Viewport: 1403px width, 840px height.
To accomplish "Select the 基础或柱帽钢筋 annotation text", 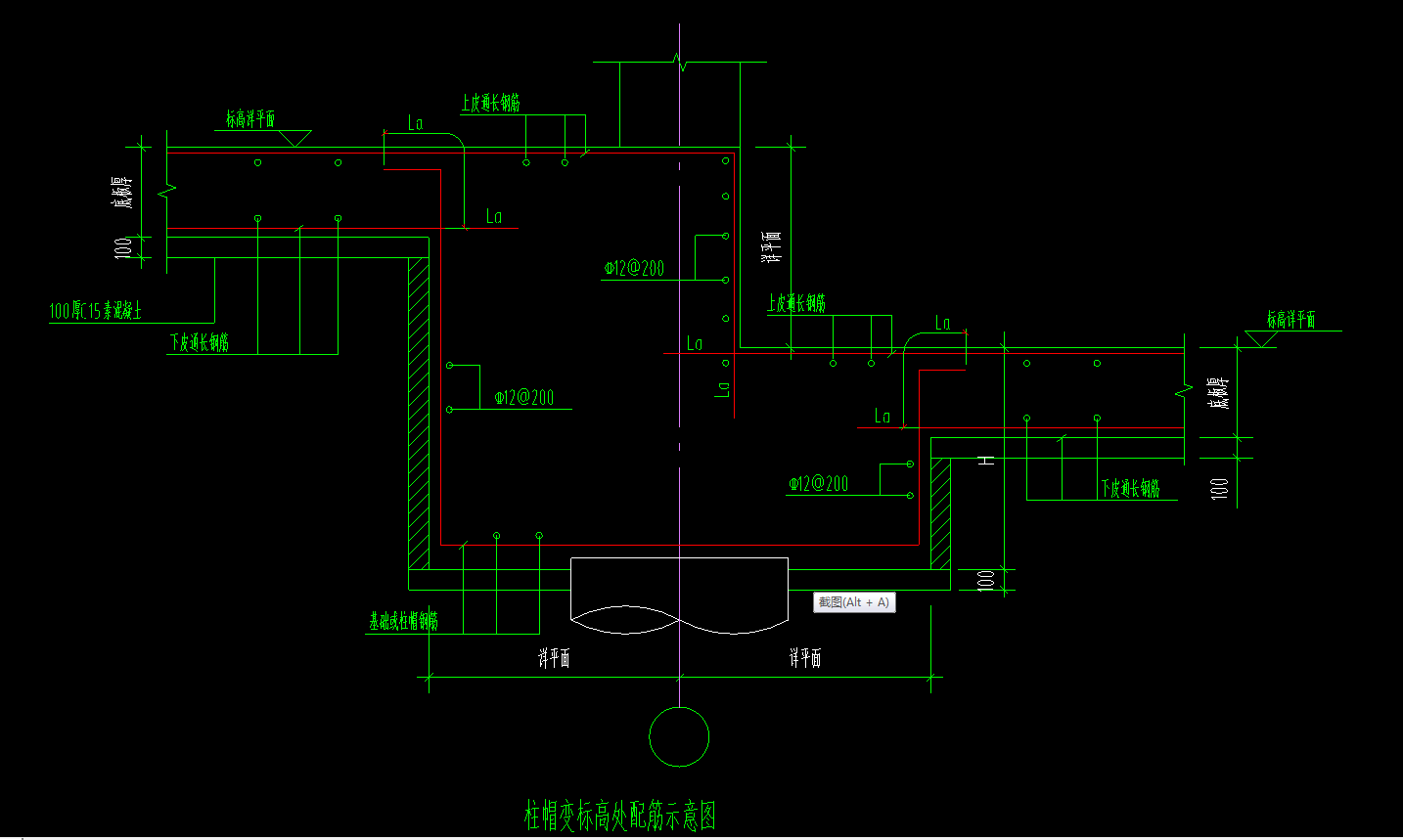I will pos(403,621).
